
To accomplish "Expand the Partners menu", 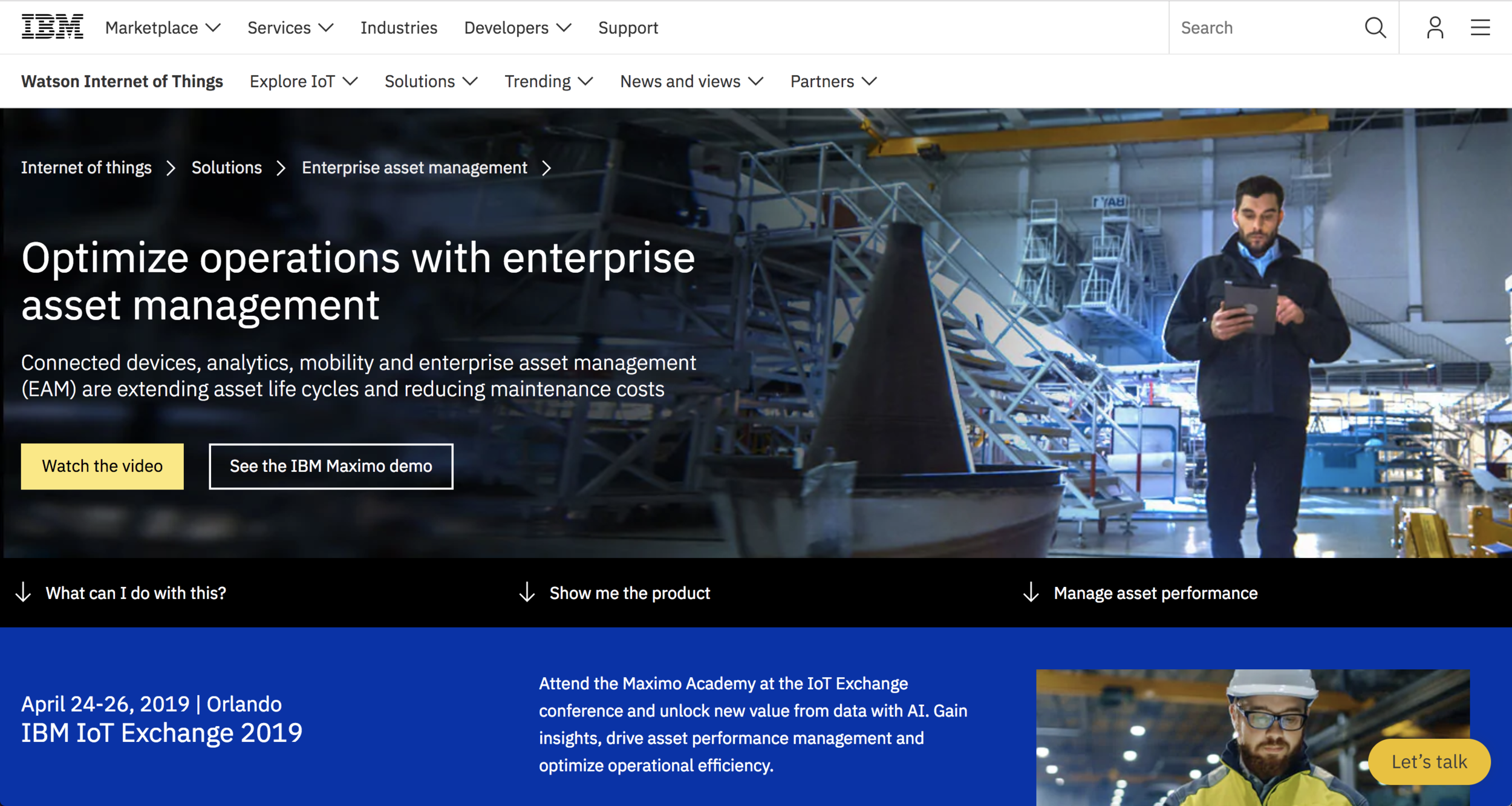I will click(833, 82).
